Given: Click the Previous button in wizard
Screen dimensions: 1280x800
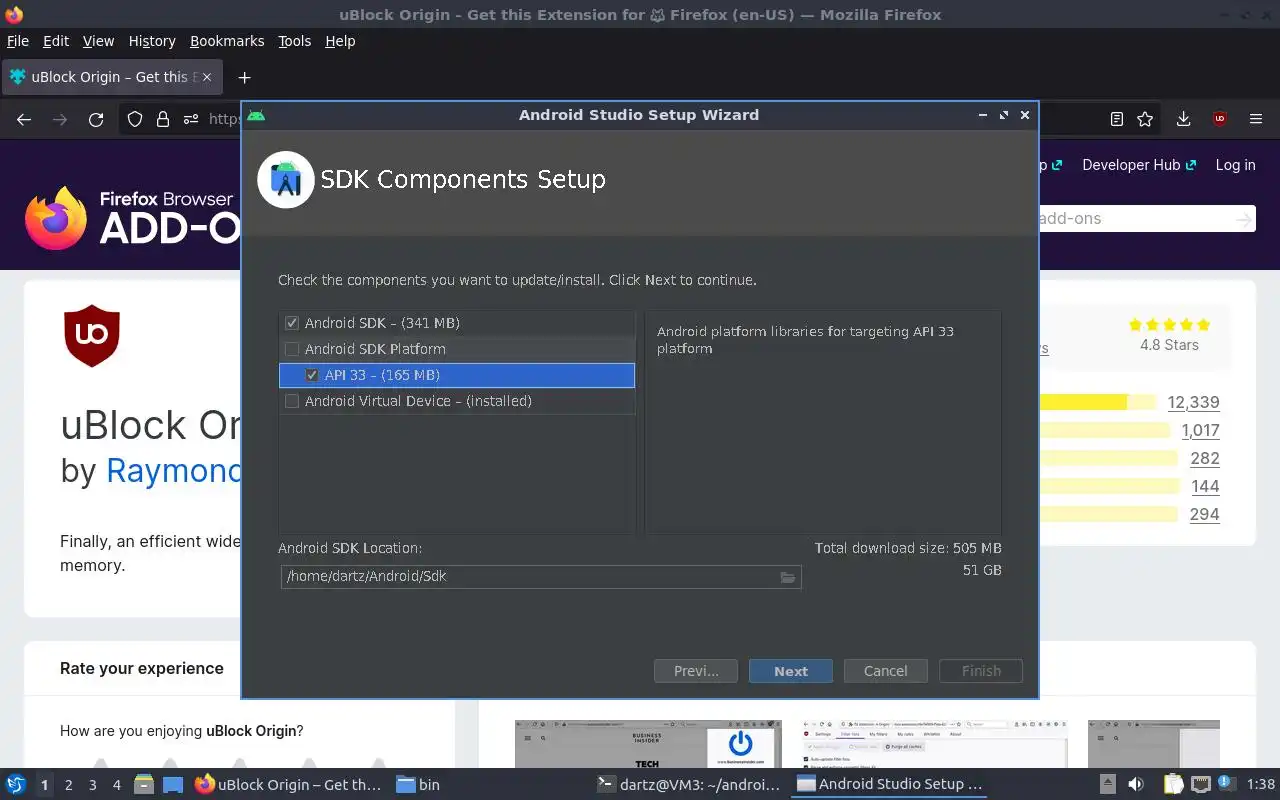Looking at the screenshot, I should [695, 671].
